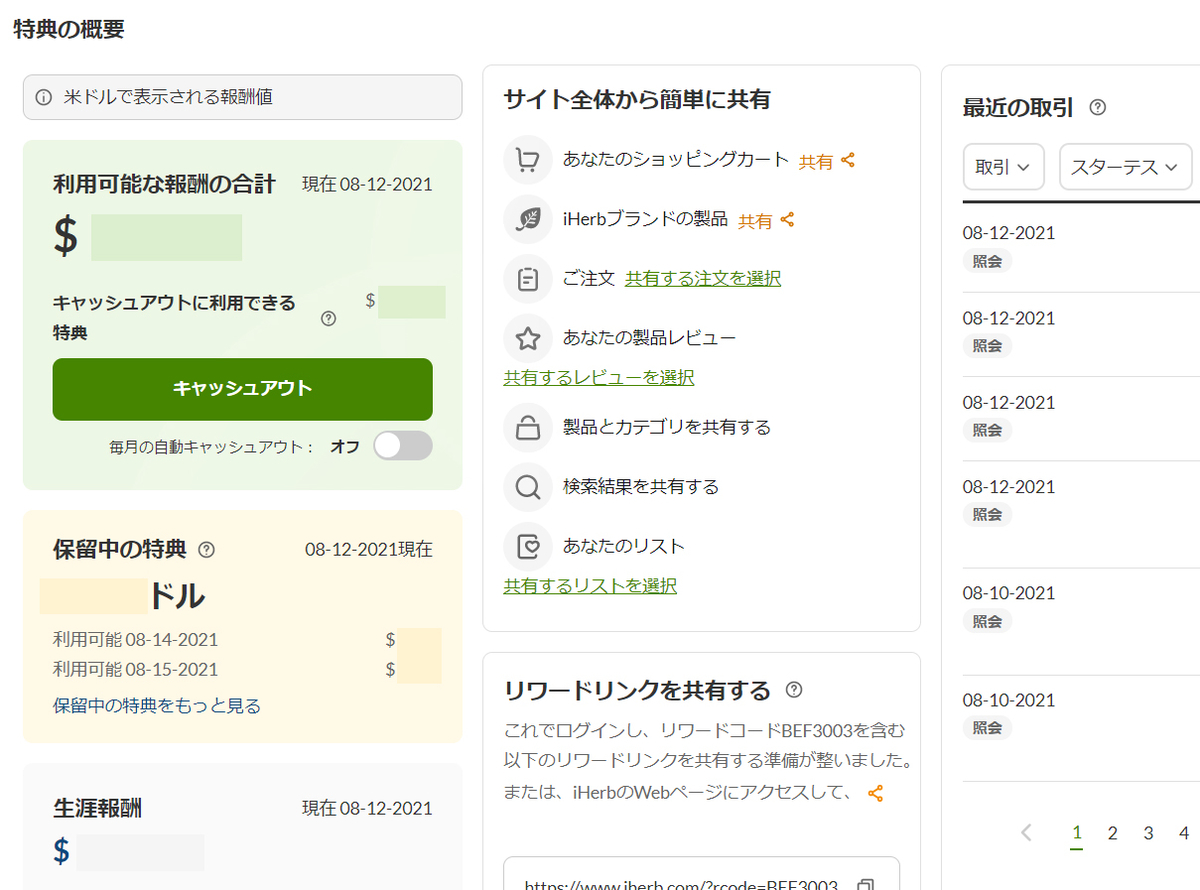Screen dimensions: 1200x890
Task: Expand the 保留中の特典 help tooltip icon
Action: (206, 548)
